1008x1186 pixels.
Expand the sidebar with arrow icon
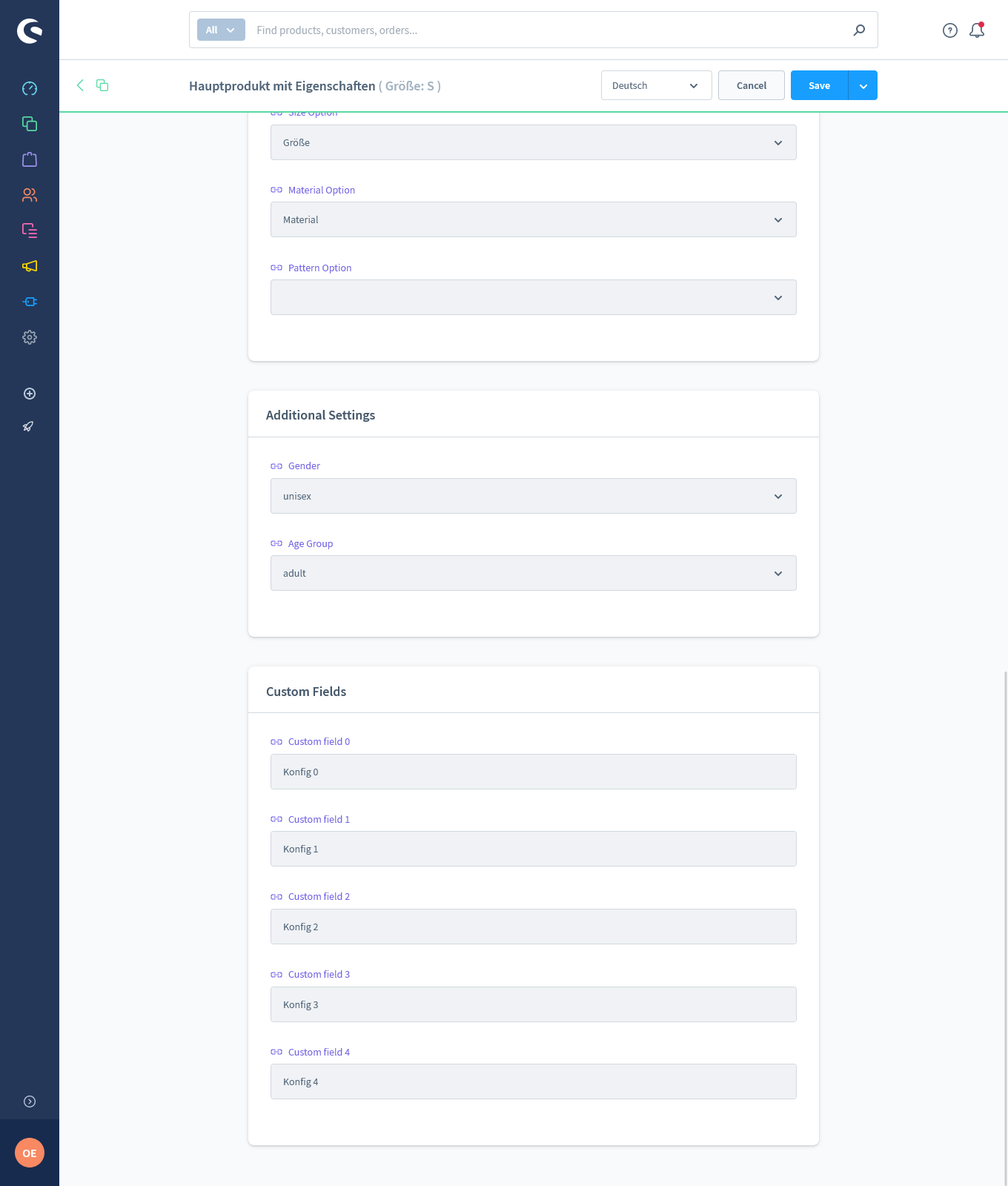click(x=30, y=1101)
